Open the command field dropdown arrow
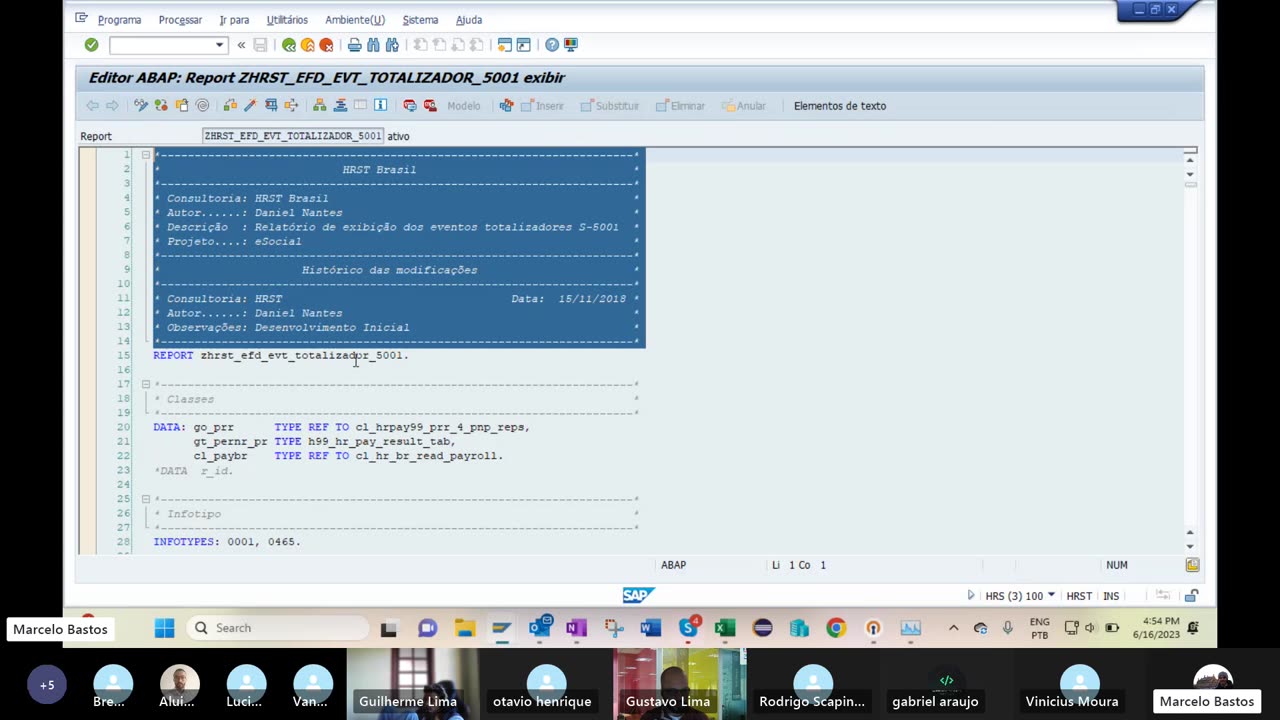 coord(219,45)
